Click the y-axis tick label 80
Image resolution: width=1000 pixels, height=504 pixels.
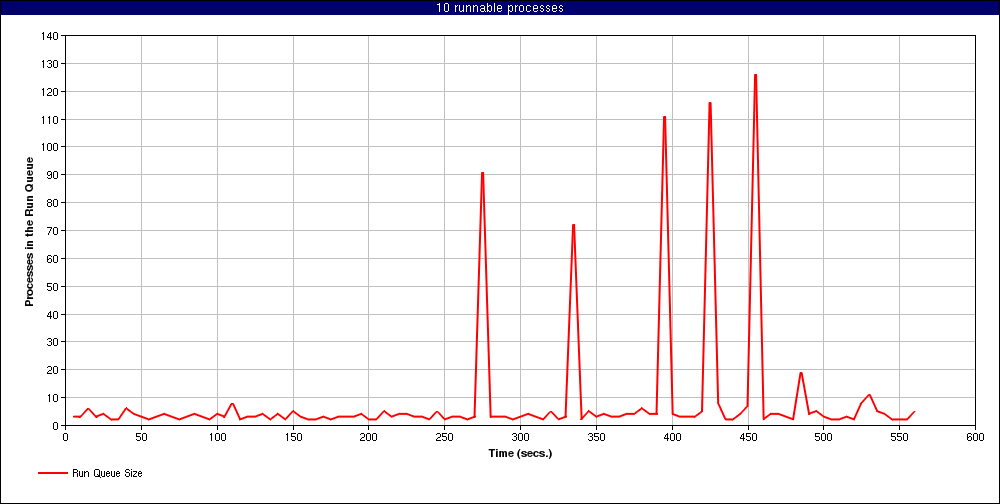[54, 203]
